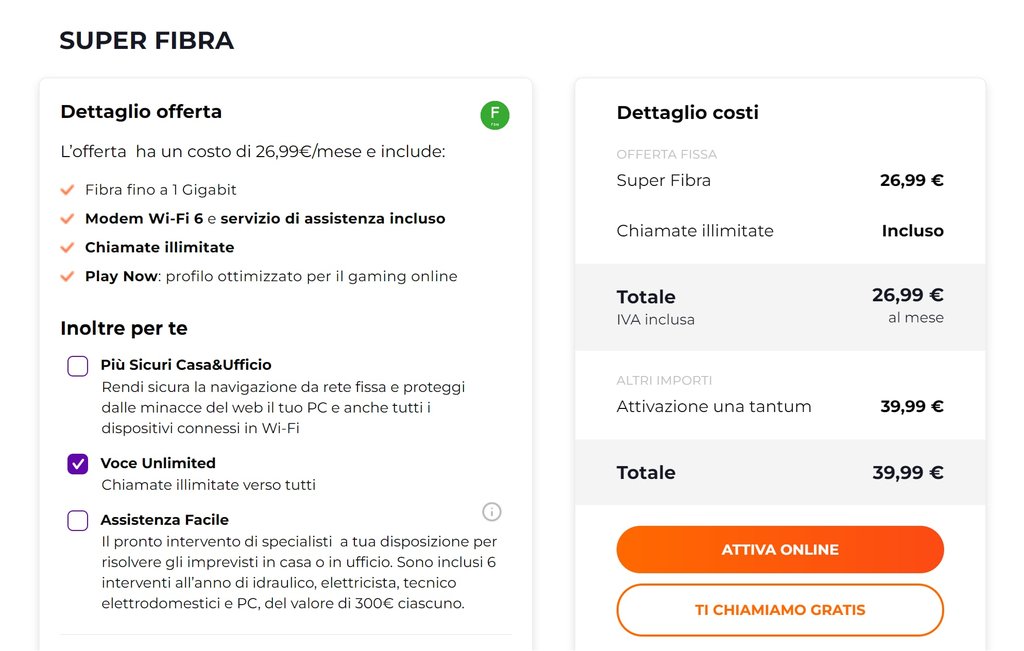Click the checkmark icon next to Play Now
The height and width of the screenshot is (651, 1024).
(68, 276)
